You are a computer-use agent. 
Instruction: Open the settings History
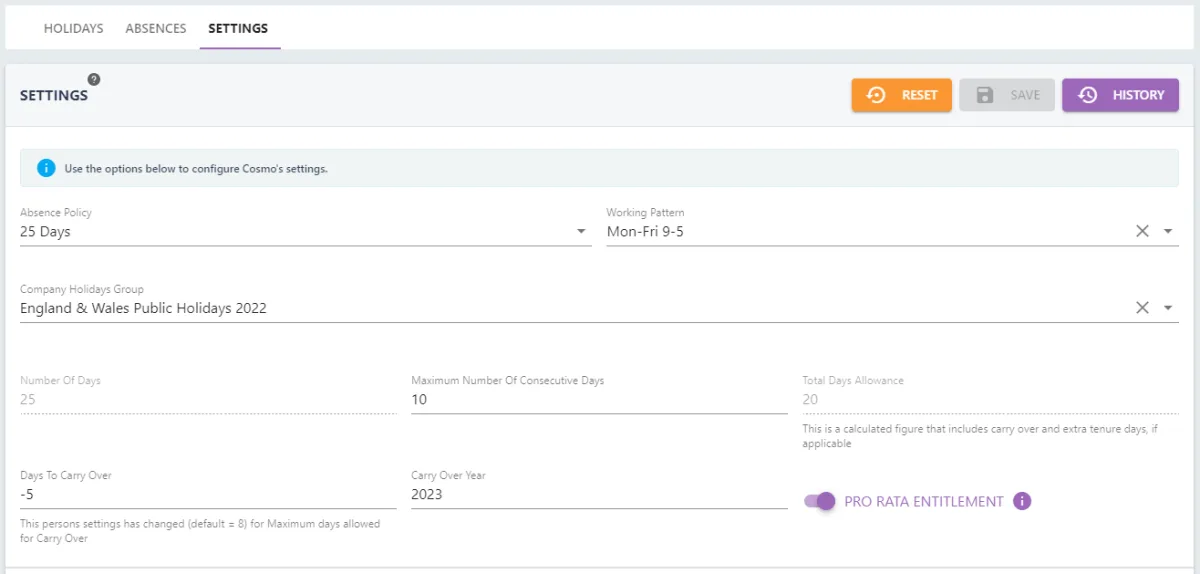1120,95
